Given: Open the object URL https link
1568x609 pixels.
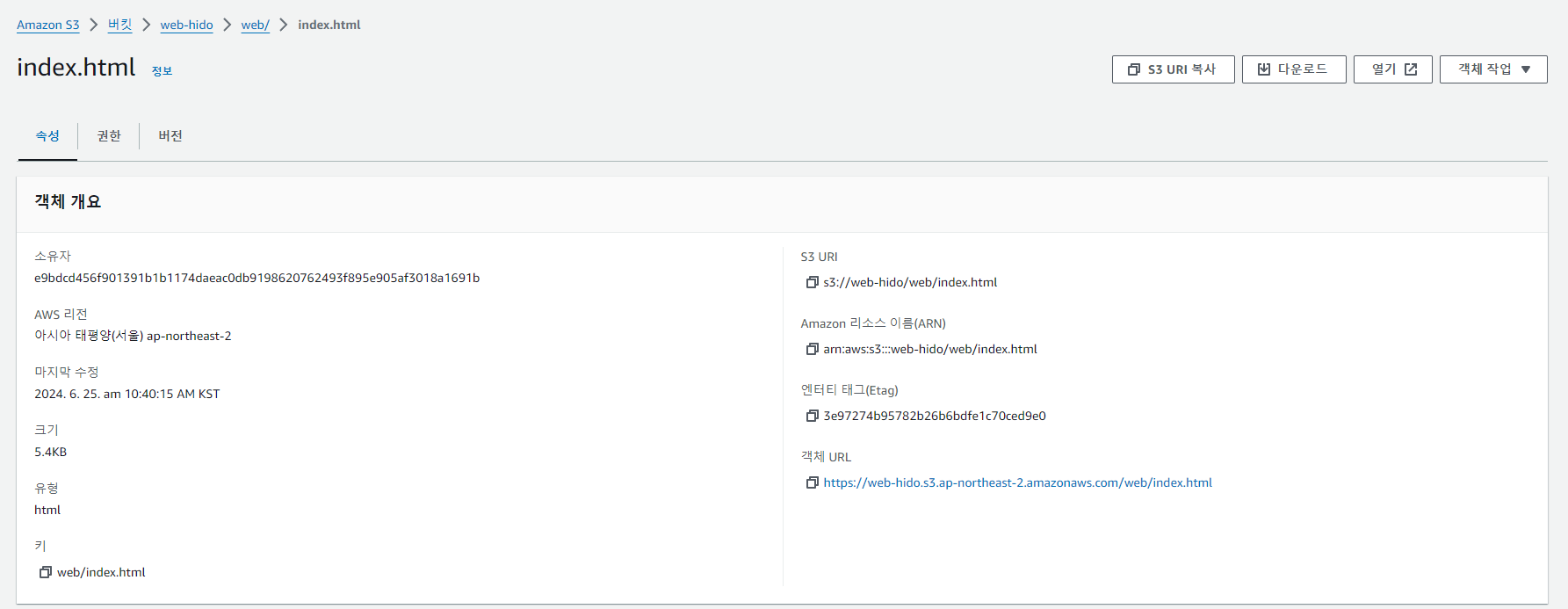Looking at the screenshot, I should (1017, 482).
